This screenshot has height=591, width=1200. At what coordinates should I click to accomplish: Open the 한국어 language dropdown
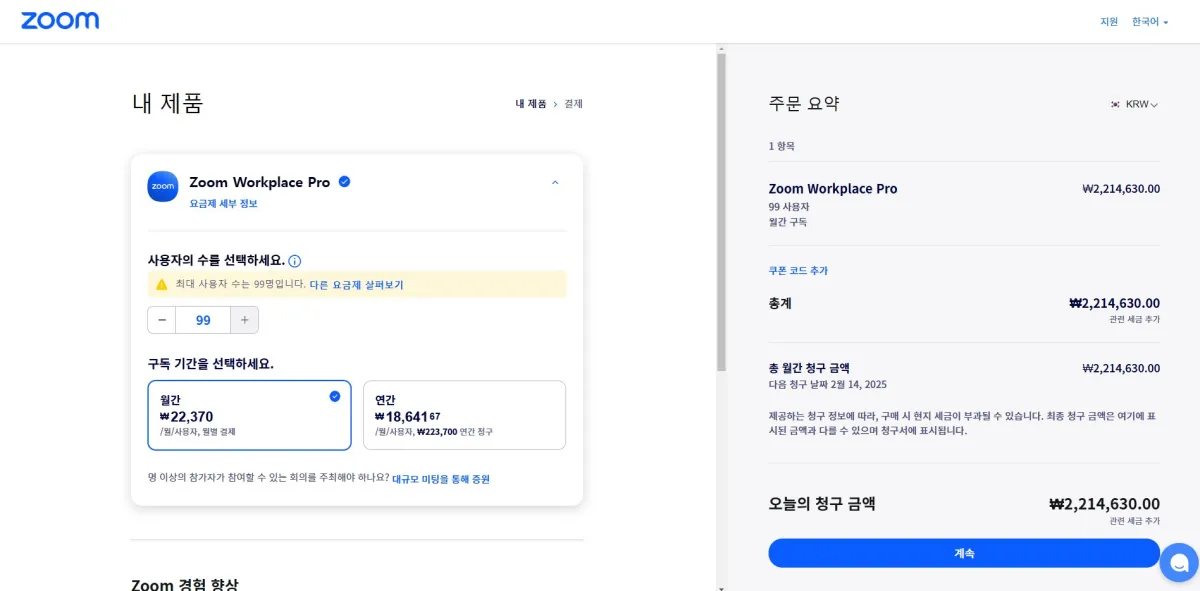point(1148,20)
